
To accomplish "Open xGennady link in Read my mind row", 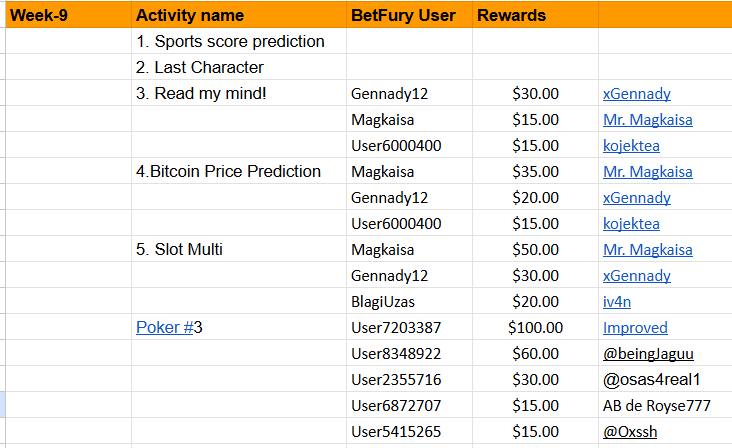I will pos(637,94).
